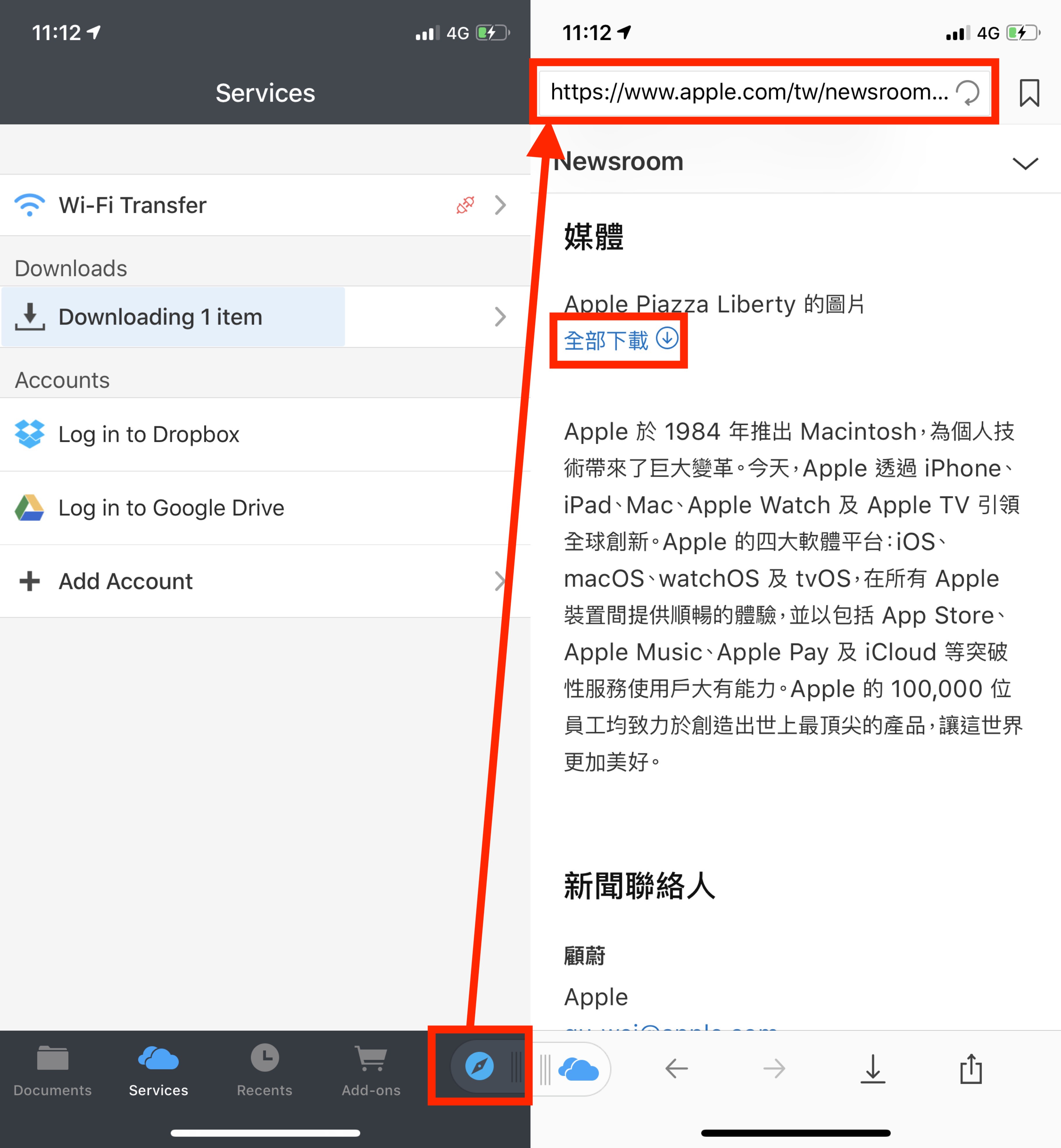Image resolution: width=1061 pixels, height=1148 pixels.
Task: Bookmark the page with the bookmark icon
Action: [1029, 93]
